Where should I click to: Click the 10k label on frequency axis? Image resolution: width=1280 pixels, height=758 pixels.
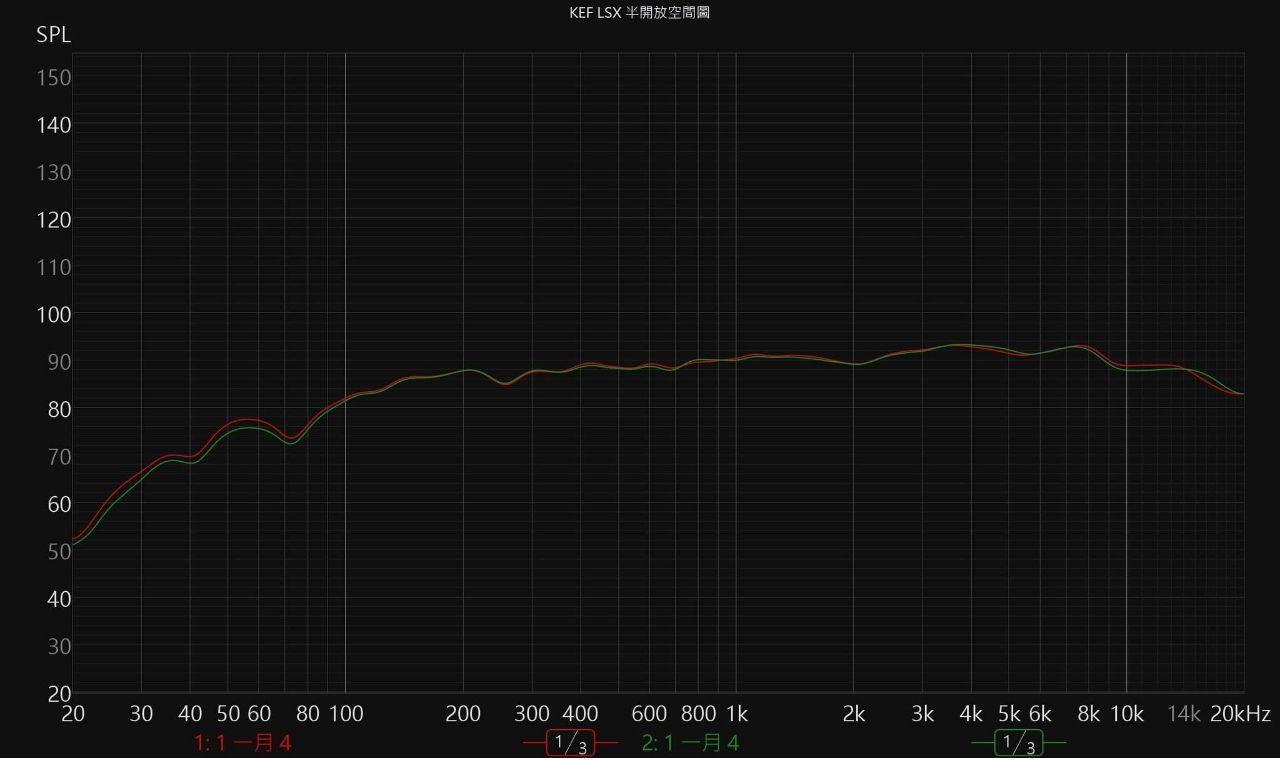[1126, 714]
